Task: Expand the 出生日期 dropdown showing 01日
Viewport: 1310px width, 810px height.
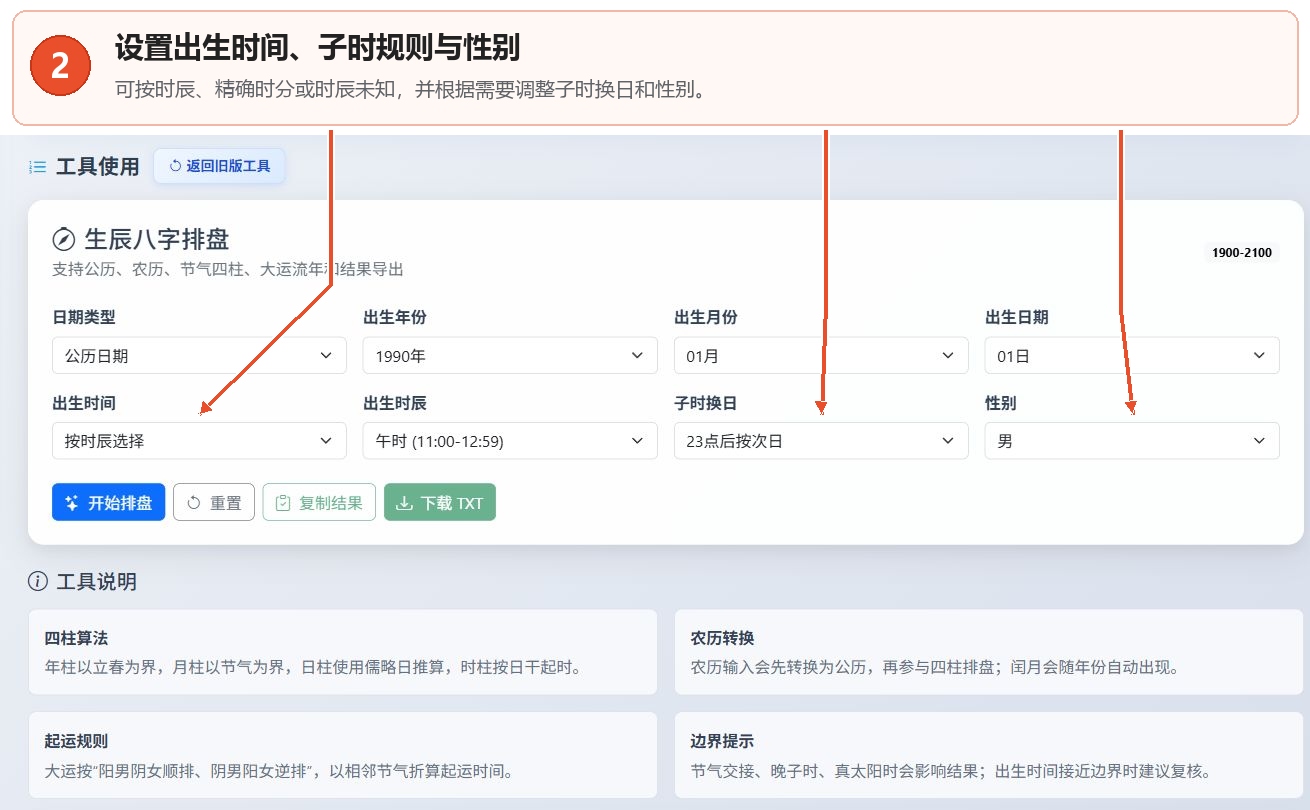Action: [1132, 356]
